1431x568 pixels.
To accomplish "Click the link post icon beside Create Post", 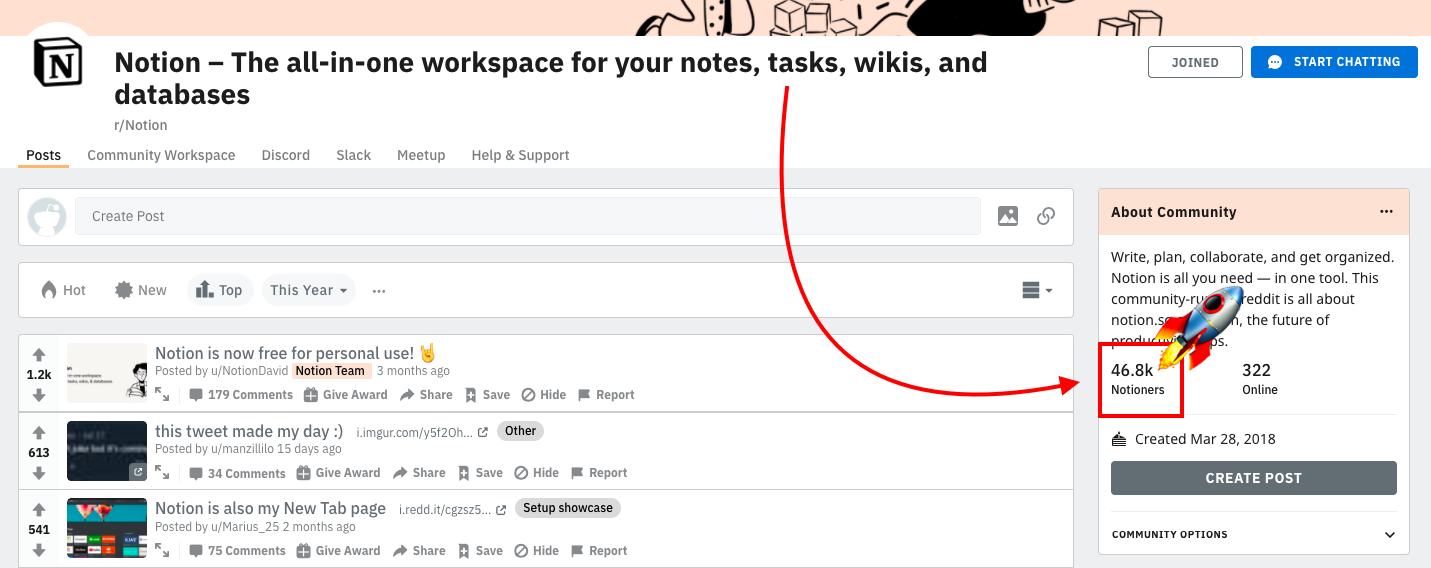I will [1046, 216].
